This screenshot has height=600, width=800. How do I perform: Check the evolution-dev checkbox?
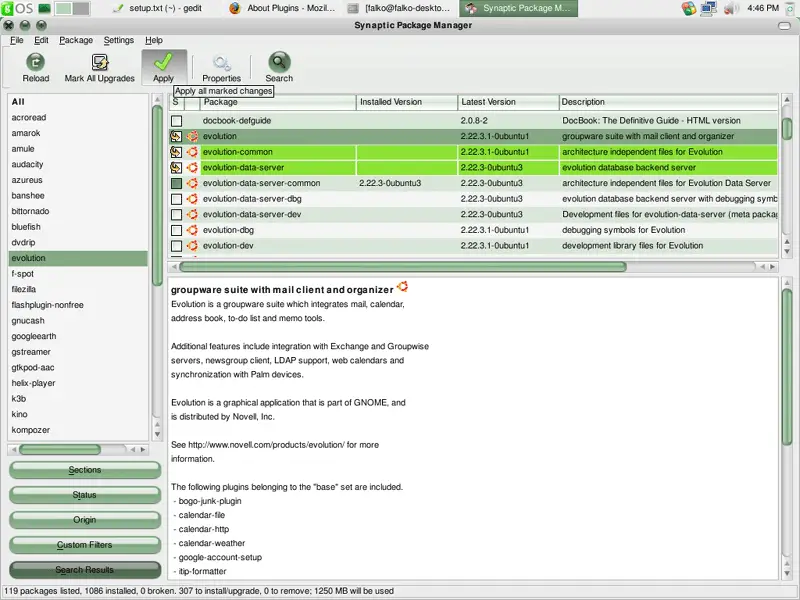pos(177,246)
